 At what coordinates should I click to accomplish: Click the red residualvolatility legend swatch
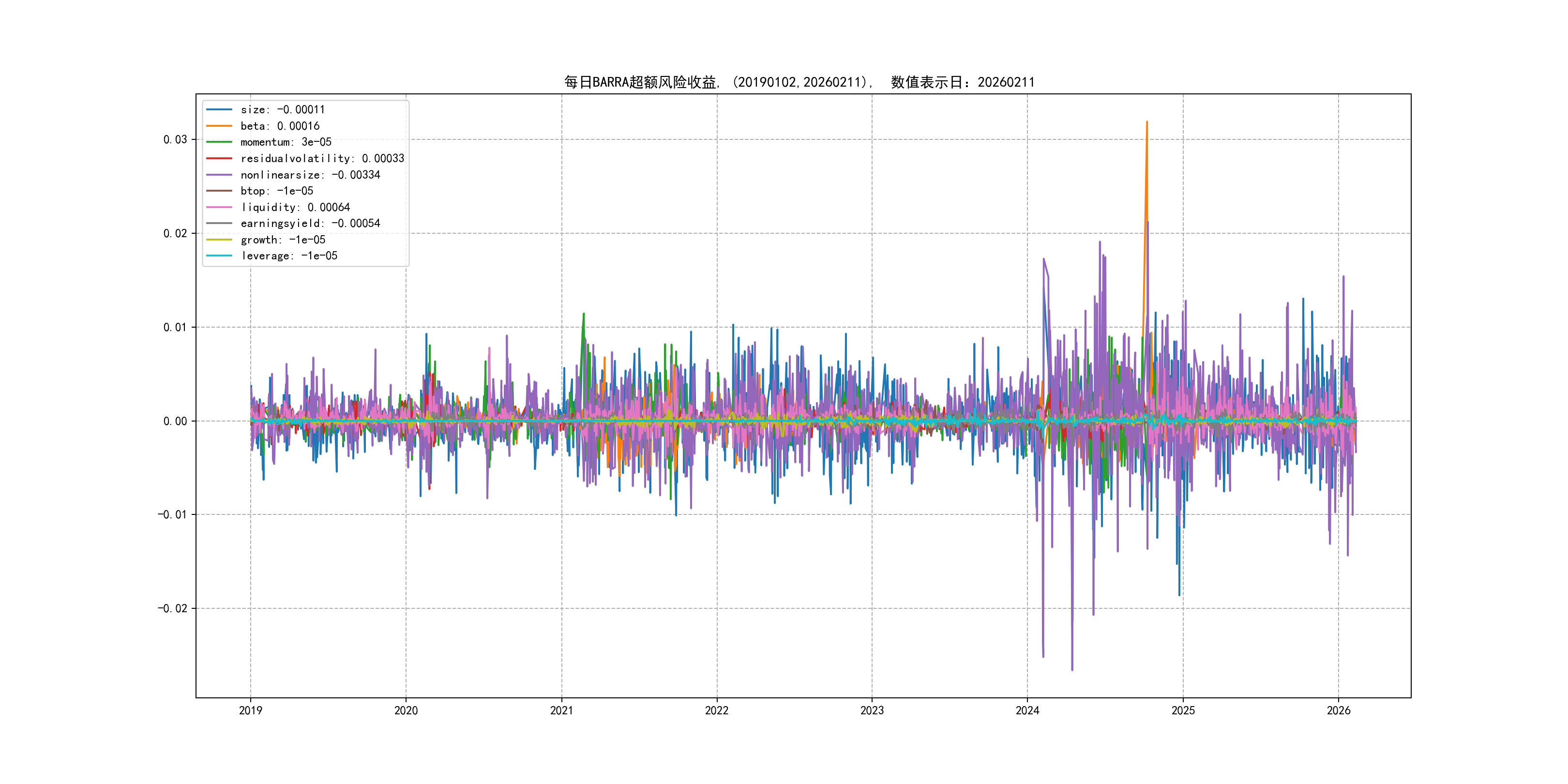point(219,158)
